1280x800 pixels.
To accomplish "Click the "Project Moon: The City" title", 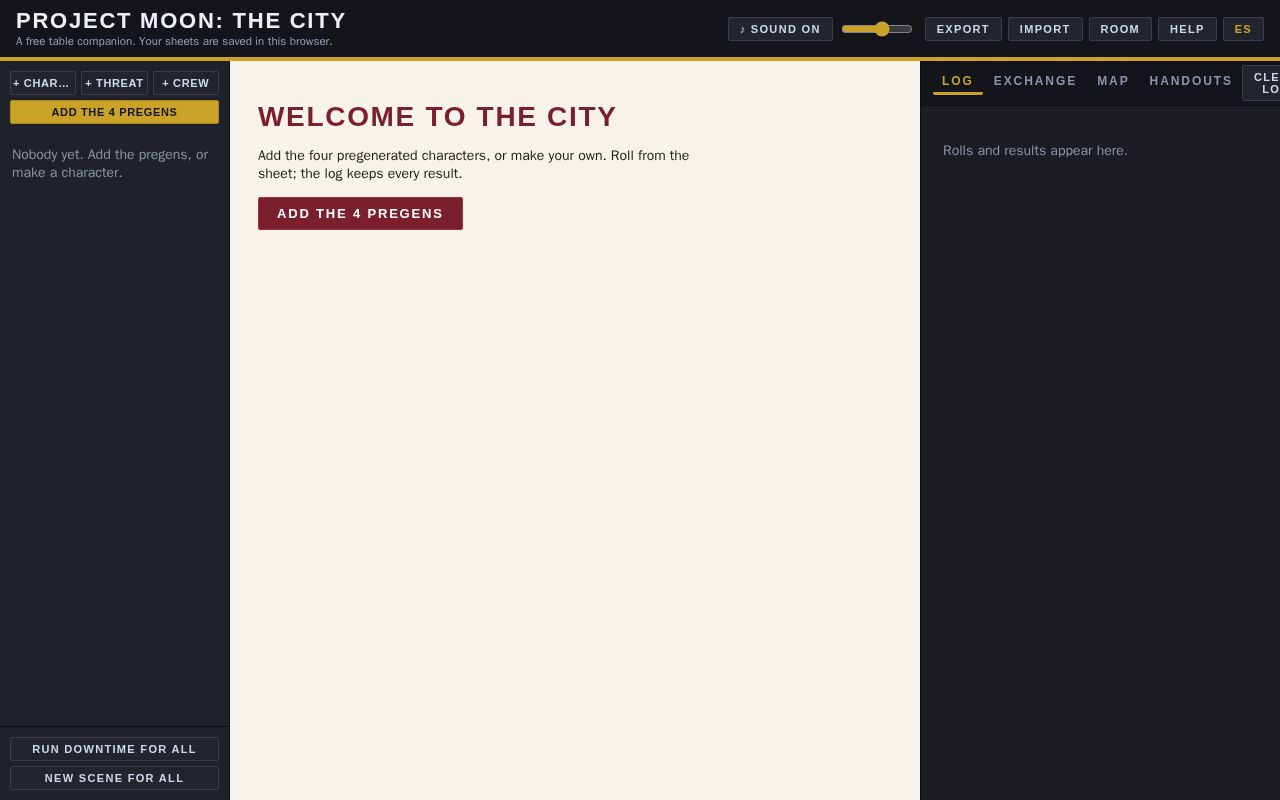I will 181,20.
